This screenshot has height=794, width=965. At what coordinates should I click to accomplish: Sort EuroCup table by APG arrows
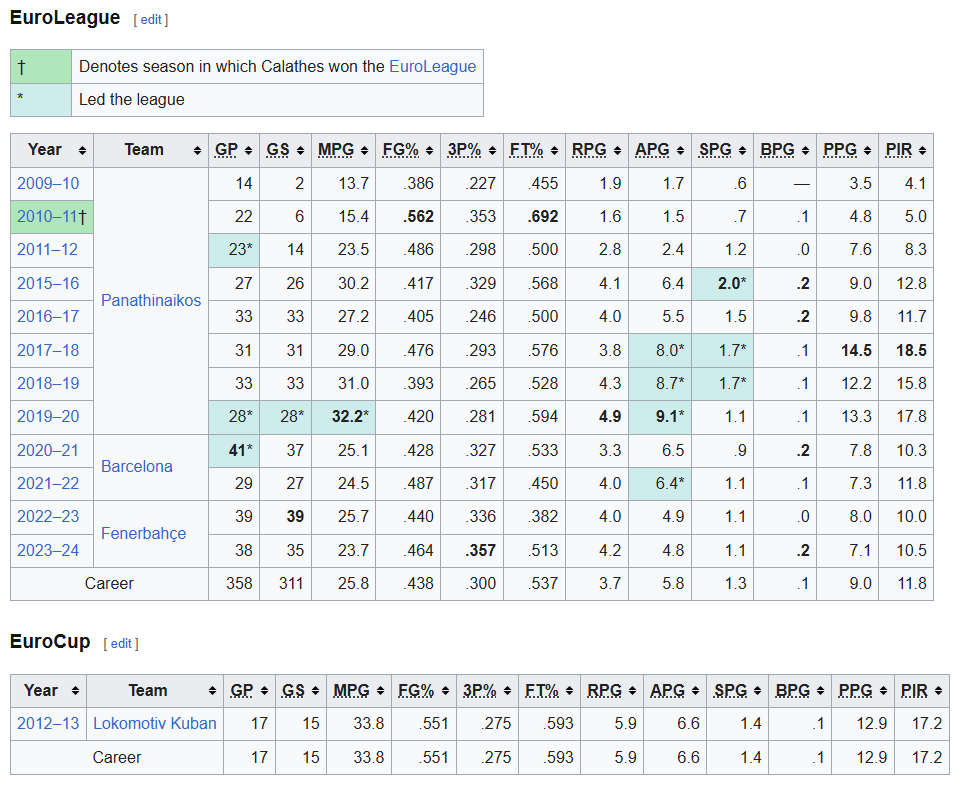695,691
